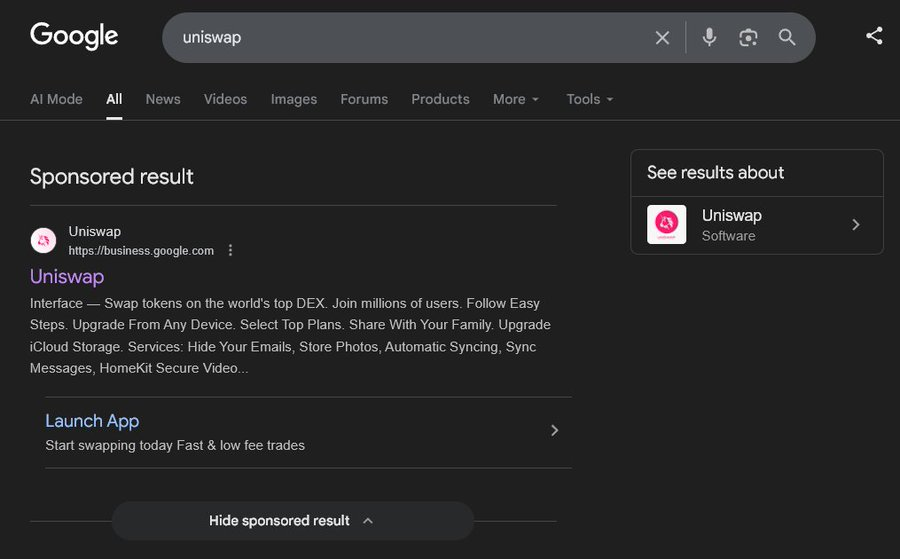The width and height of the screenshot is (900, 559).
Task: Switch to the News tab
Action: (163, 99)
